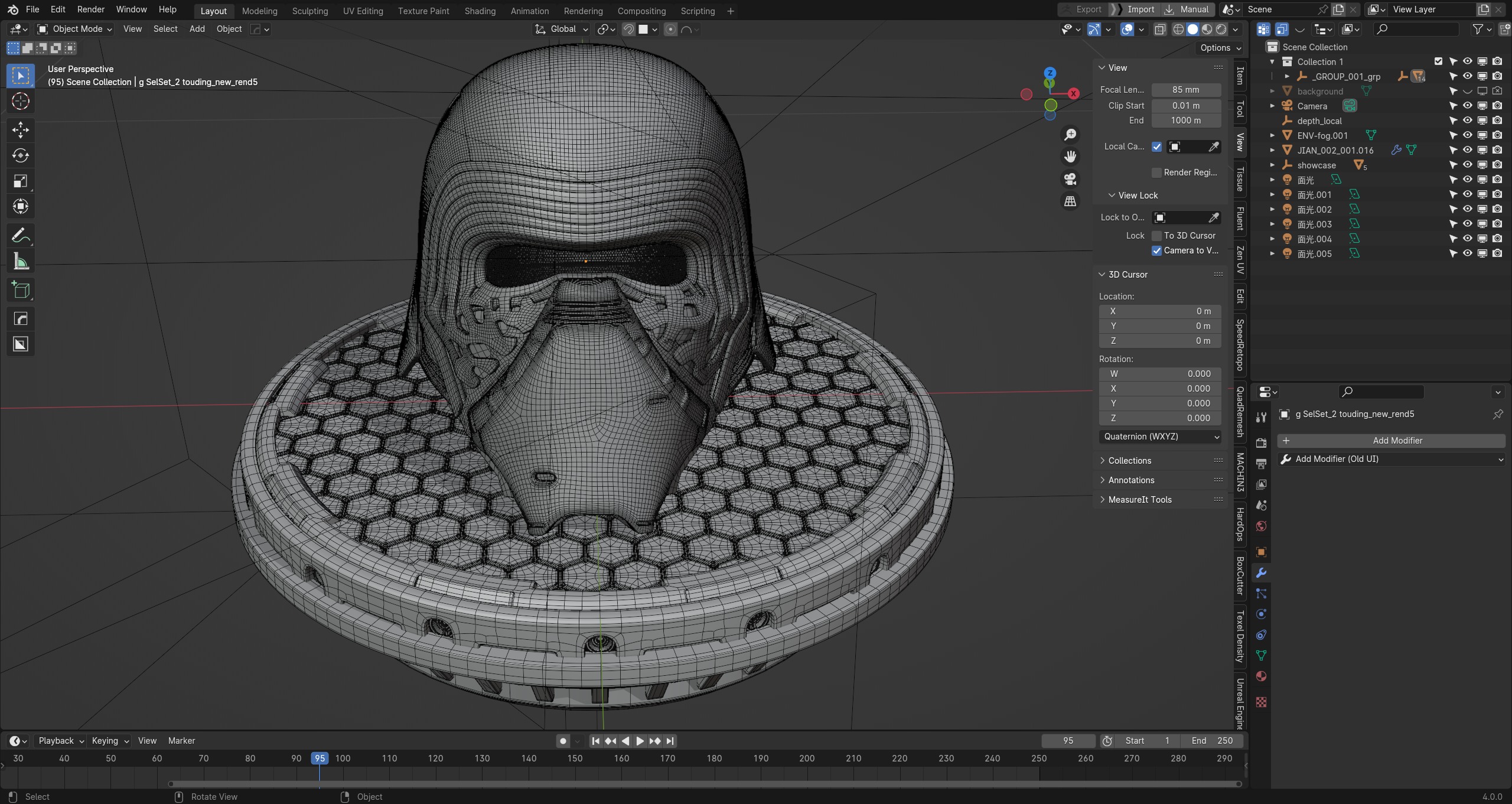
Task: Open Modifier properties wrench tab
Action: tap(1261, 573)
